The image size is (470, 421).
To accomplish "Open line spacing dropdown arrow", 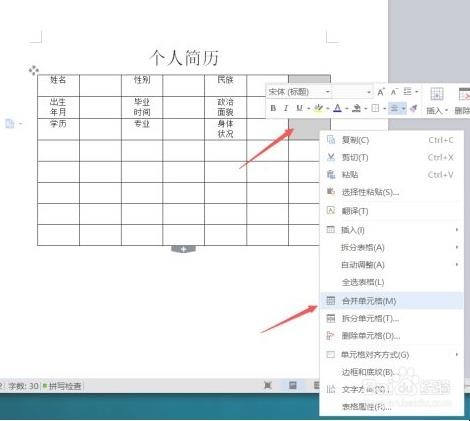I will coord(416,92).
